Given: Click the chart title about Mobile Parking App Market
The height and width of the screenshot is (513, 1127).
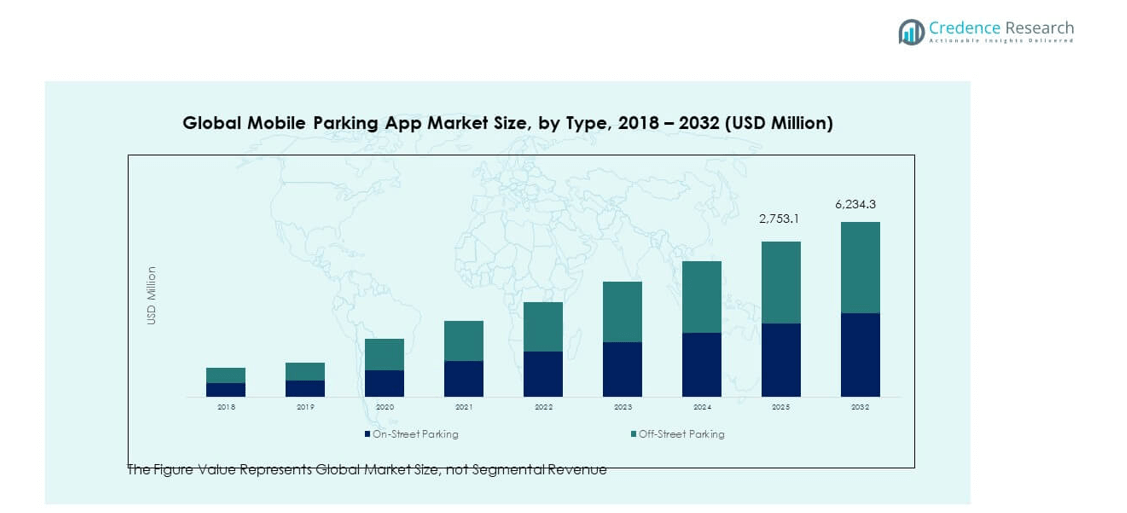Looking at the screenshot, I should tap(507, 123).
